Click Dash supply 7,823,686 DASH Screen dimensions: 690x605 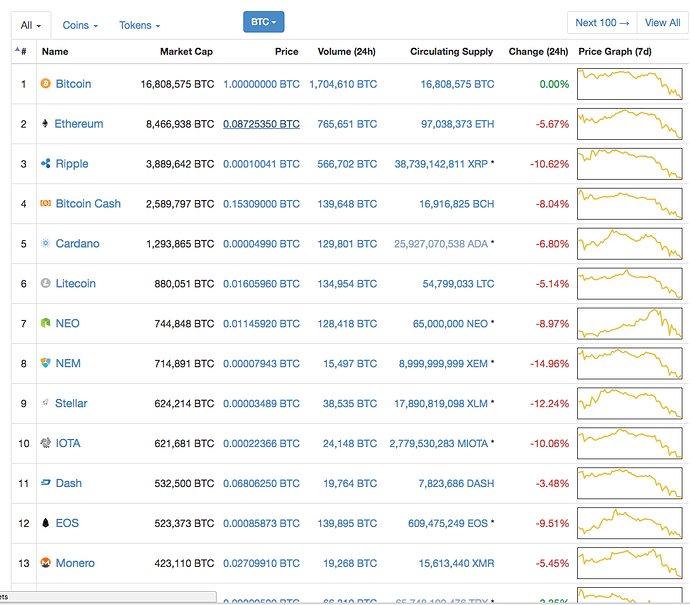(456, 484)
